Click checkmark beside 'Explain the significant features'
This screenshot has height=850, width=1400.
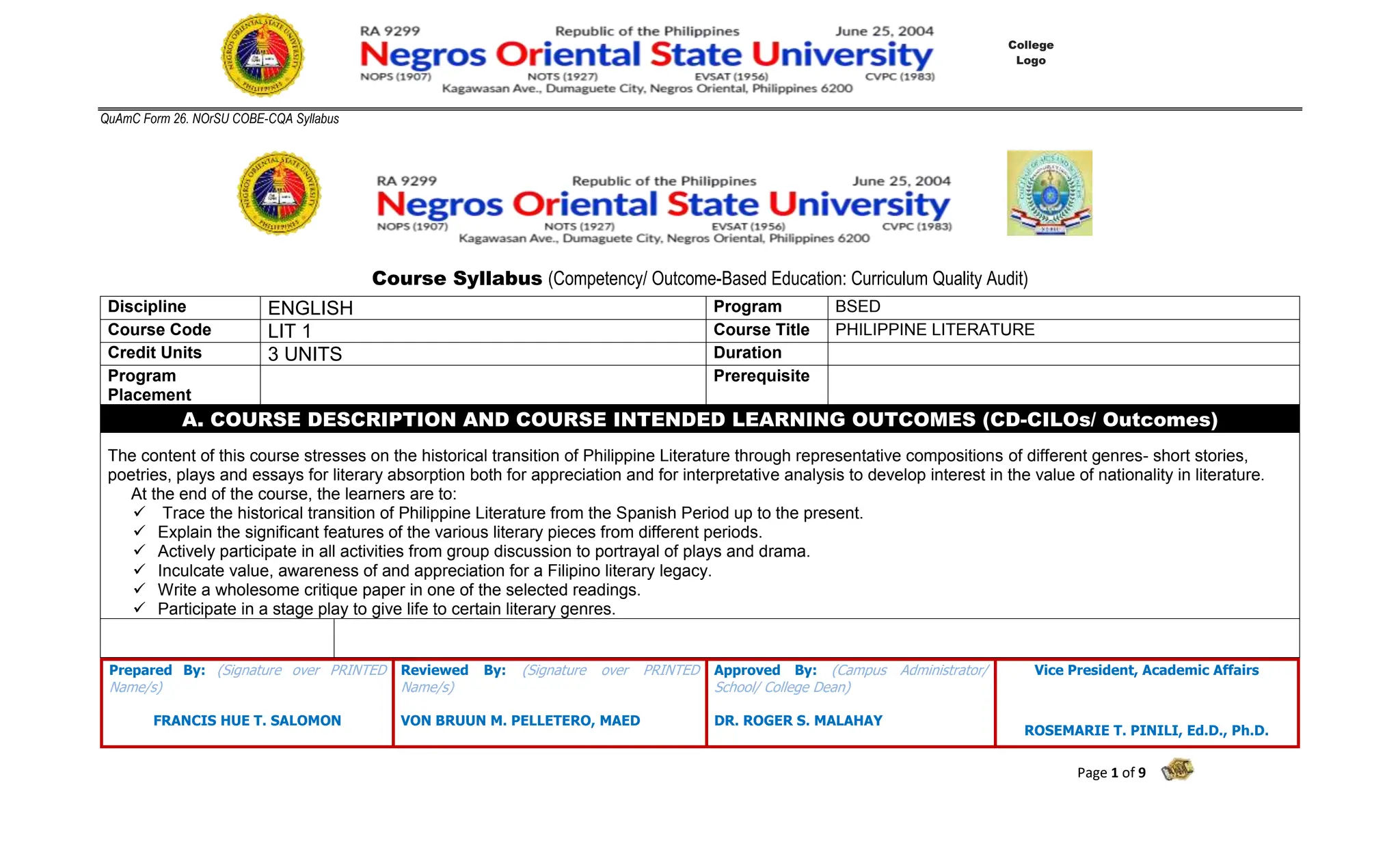pyautogui.click(x=139, y=531)
